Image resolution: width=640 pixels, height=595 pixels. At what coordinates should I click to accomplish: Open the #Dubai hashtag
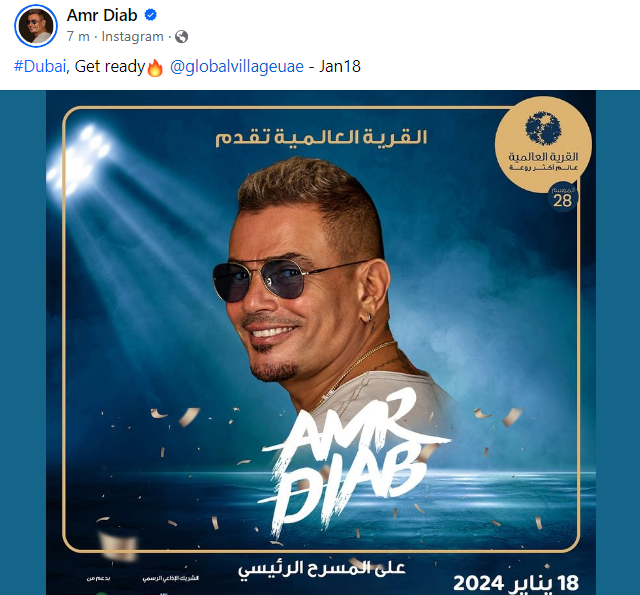click(x=40, y=67)
